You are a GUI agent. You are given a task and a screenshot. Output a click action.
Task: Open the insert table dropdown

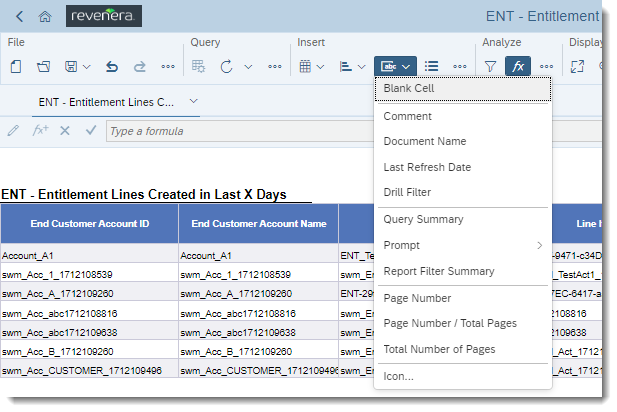[320, 66]
